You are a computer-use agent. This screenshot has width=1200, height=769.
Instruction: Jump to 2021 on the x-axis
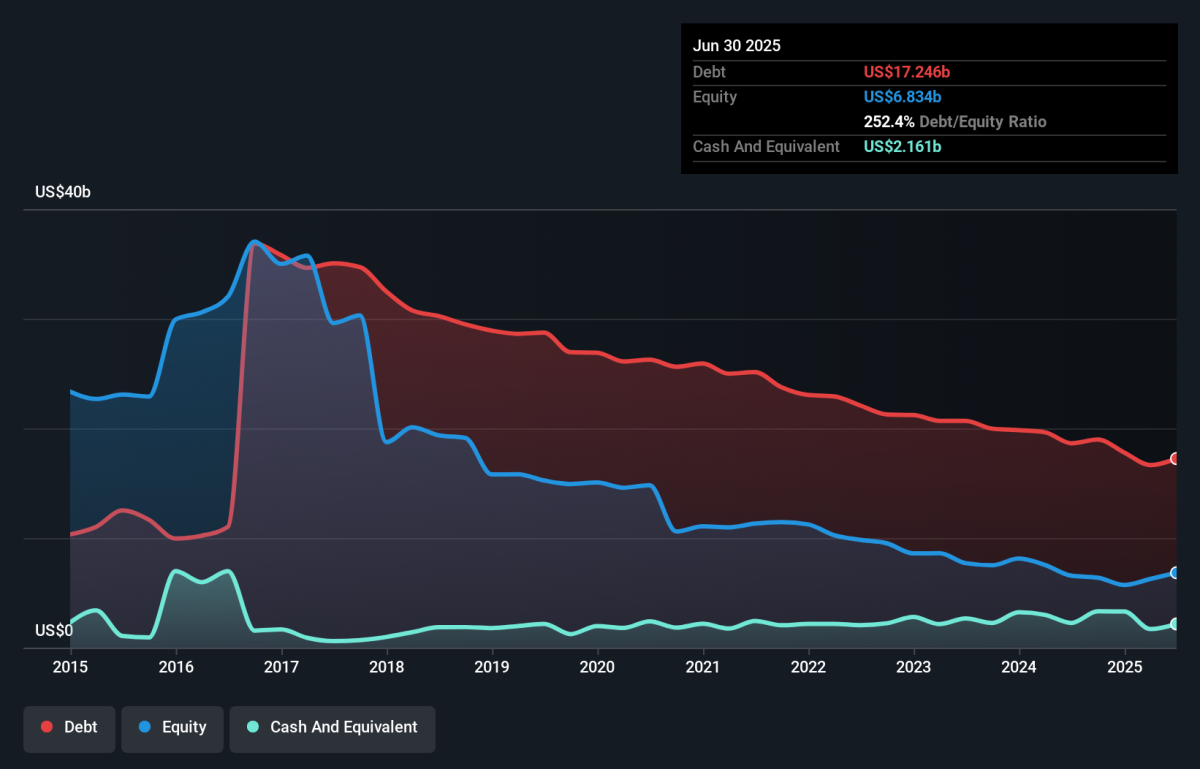(x=703, y=667)
